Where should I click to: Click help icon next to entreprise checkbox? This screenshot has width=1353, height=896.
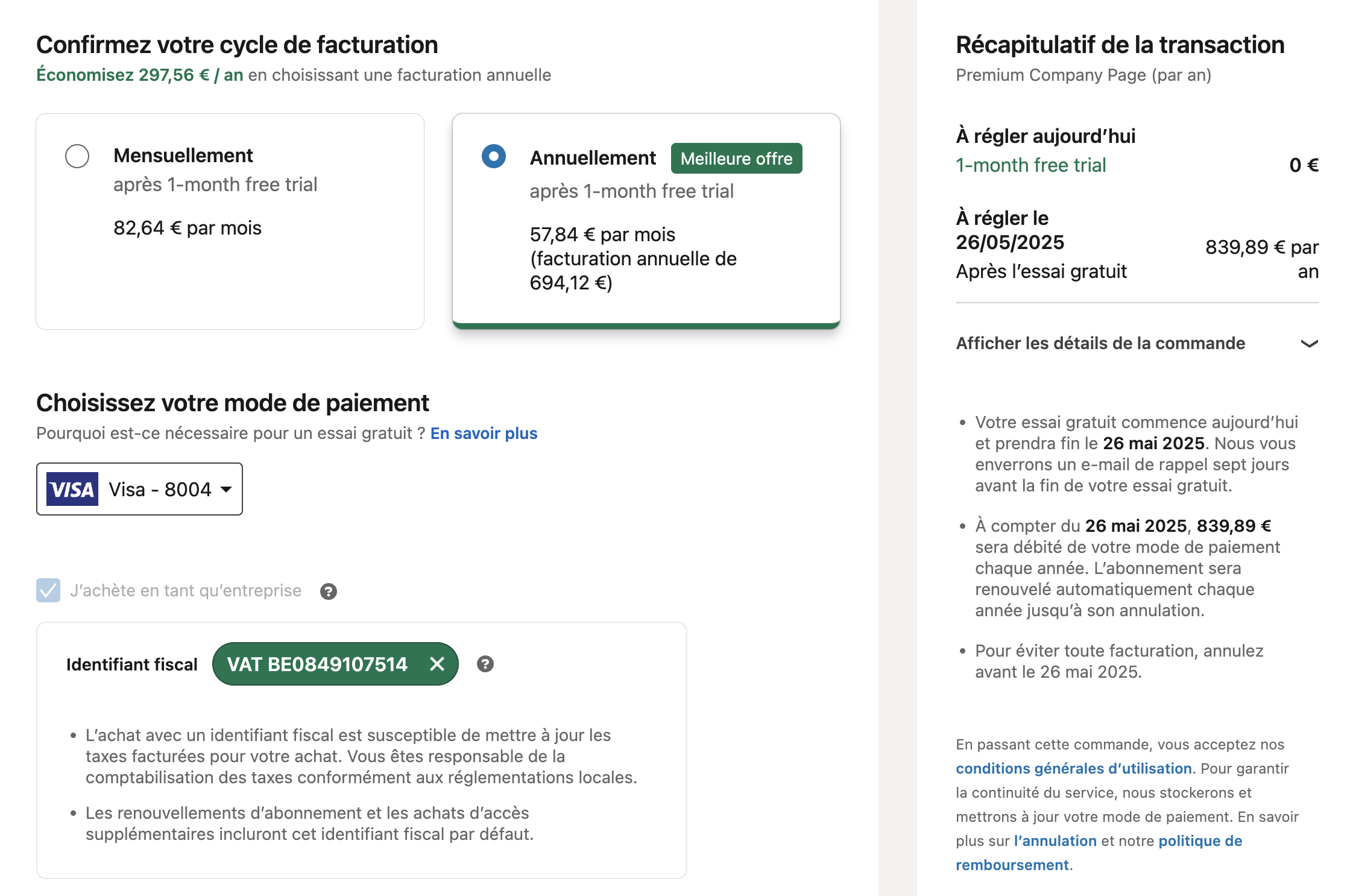tap(329, 592)
